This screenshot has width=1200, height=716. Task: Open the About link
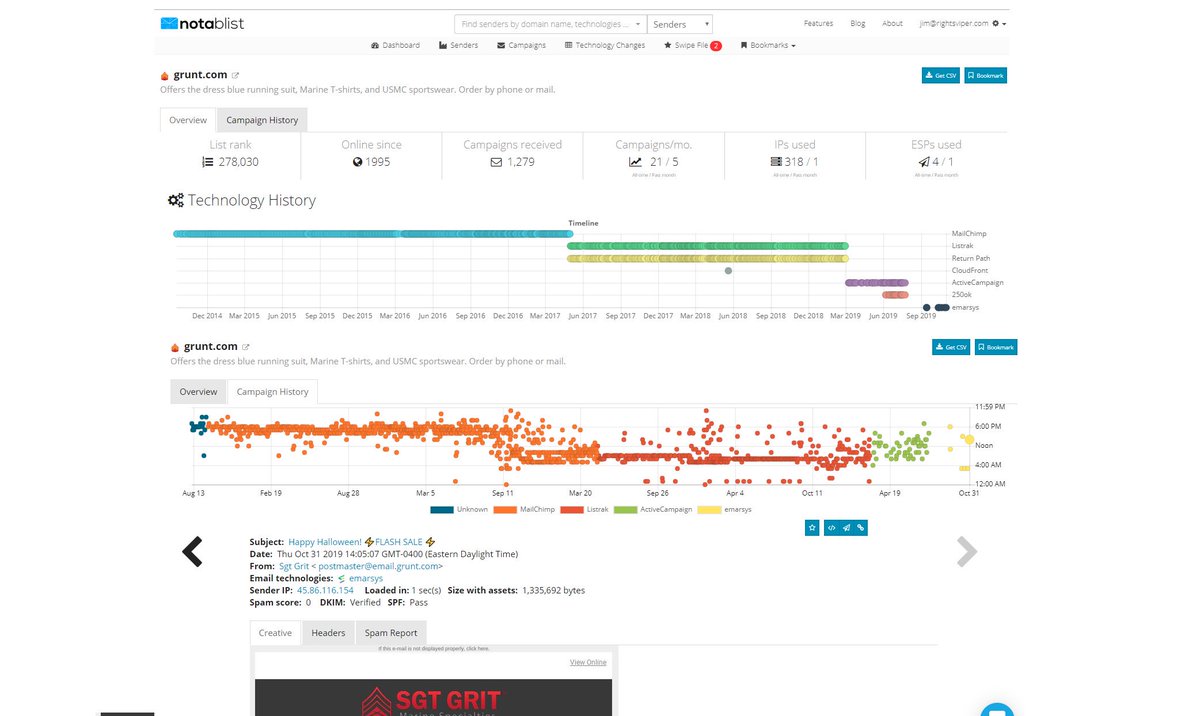[x=892, y=23]
